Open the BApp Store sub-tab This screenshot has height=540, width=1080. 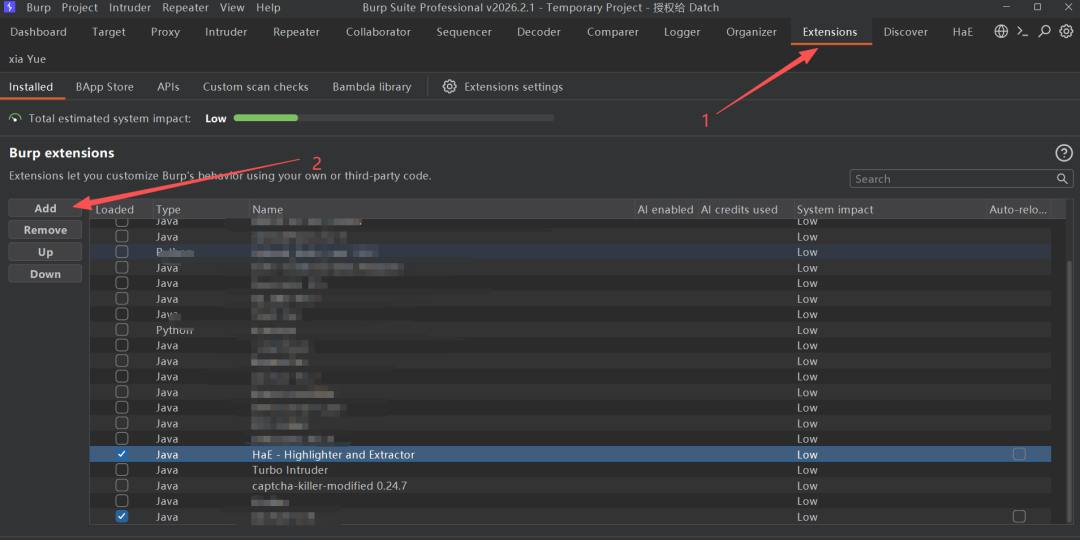pos(105,87)
